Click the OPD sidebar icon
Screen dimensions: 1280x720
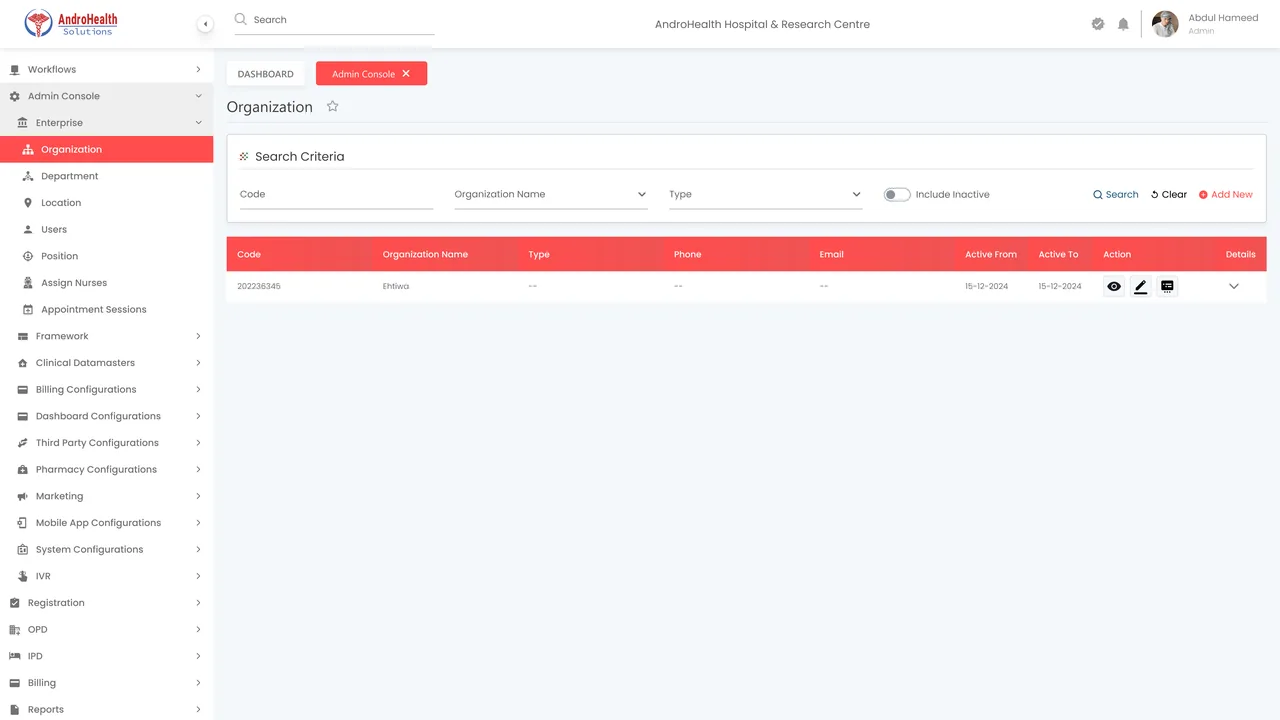[x=15, y=630]
